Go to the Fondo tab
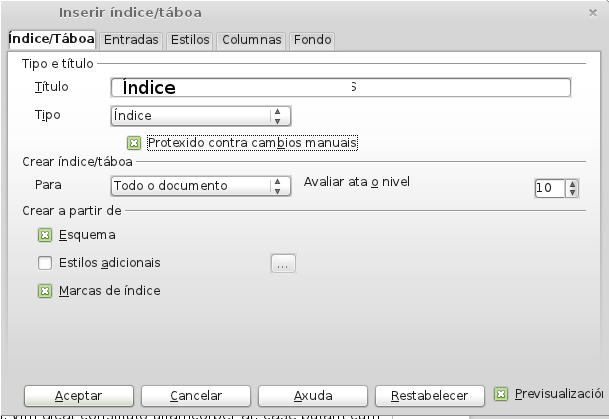 312,40
